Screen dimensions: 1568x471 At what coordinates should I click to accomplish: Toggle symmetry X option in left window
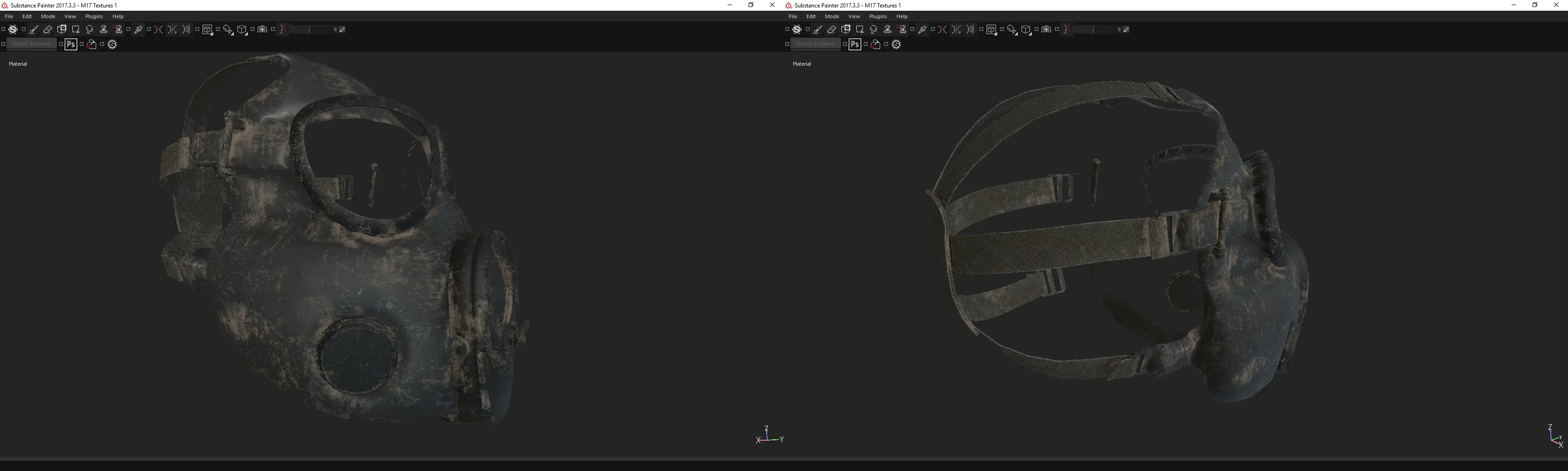[173, 29]
